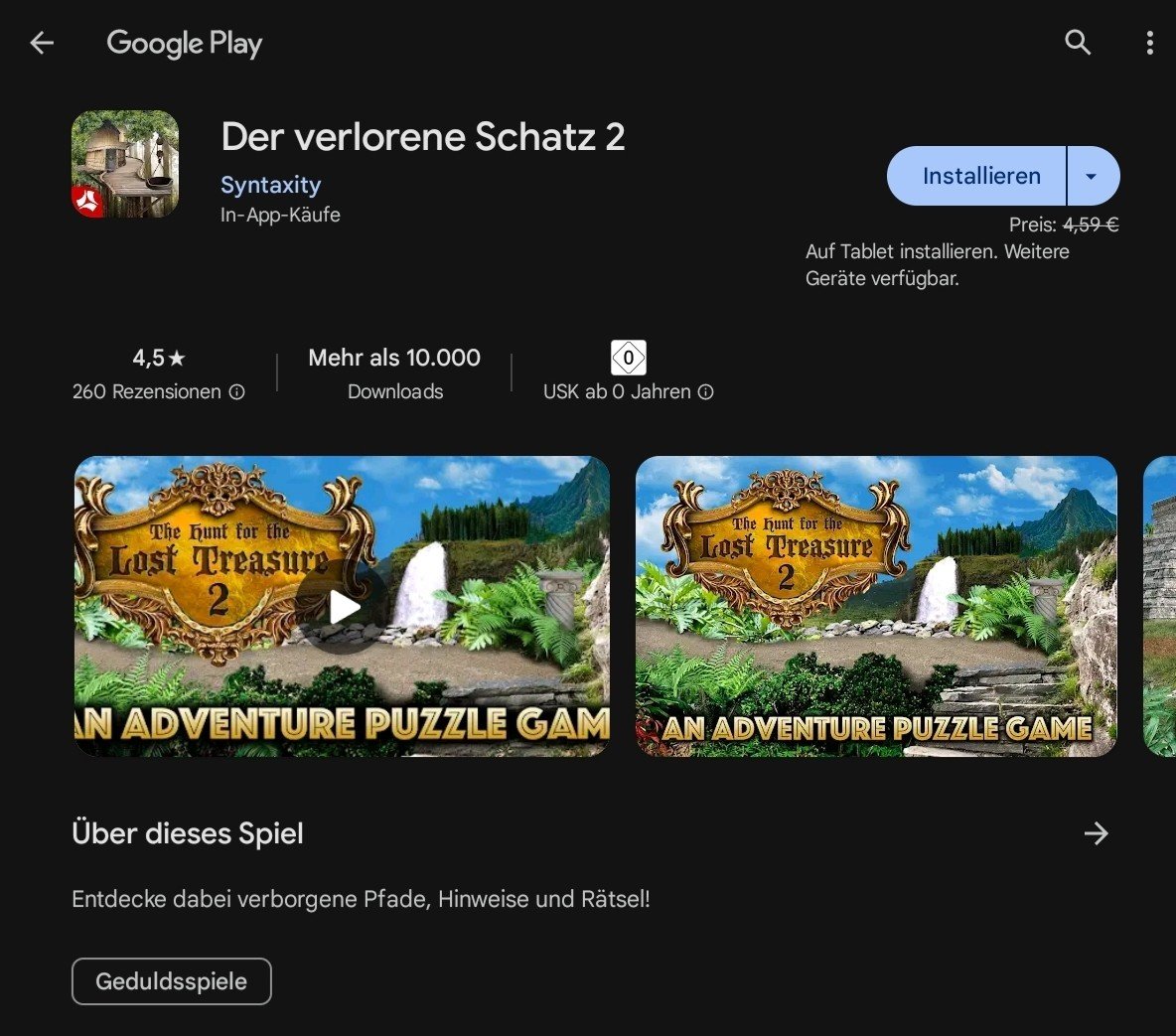Click the Installieren button

pos(979,177)
